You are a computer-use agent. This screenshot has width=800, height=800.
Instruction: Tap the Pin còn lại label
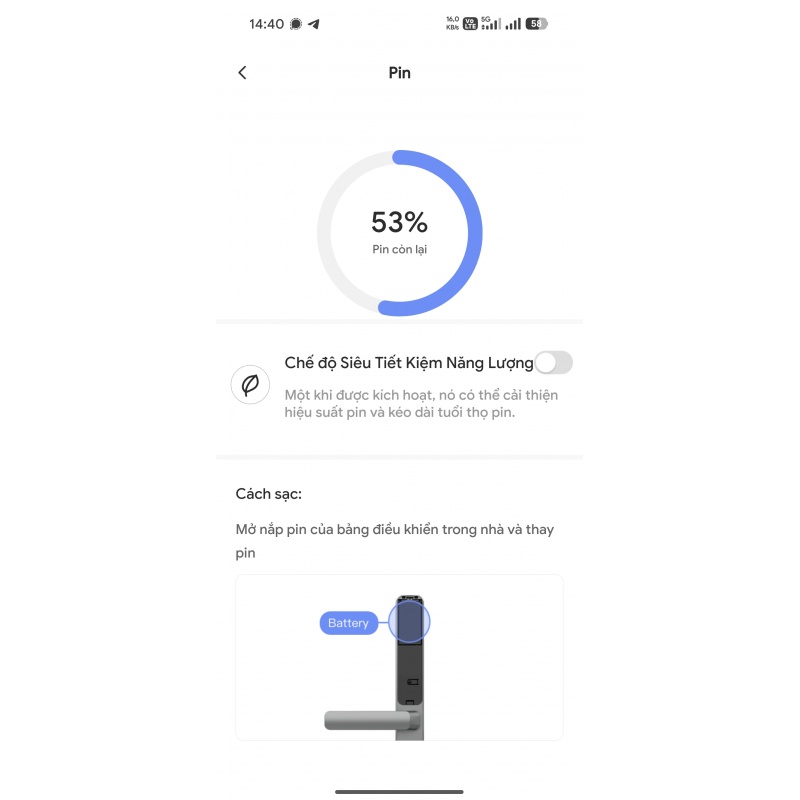(x=399, y=250)
